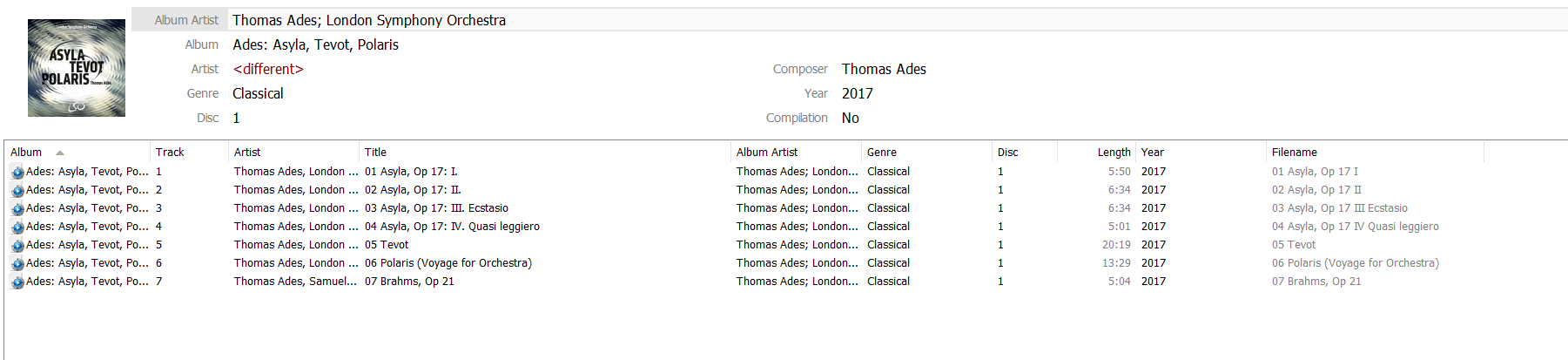Click the file icon of track 3 row
Viewport: 1568px width, 360px height.
17,209
